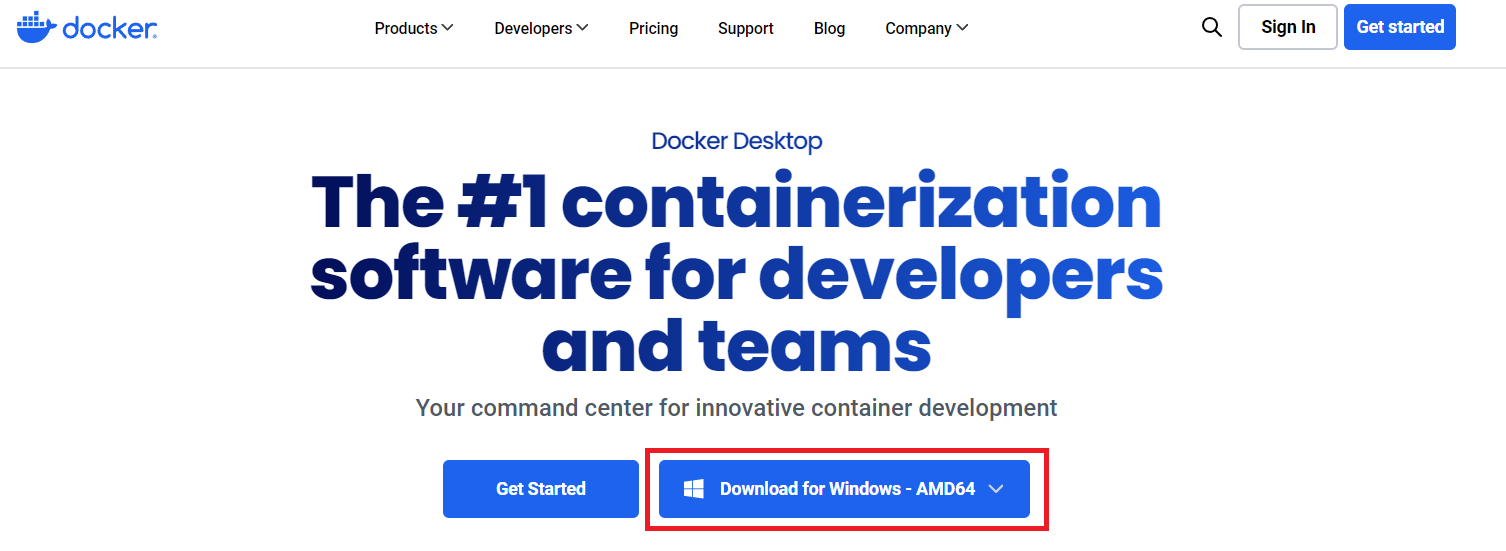1506x551 pixels.
Task: Click the Sign In button
Action: coord(1288,27)
